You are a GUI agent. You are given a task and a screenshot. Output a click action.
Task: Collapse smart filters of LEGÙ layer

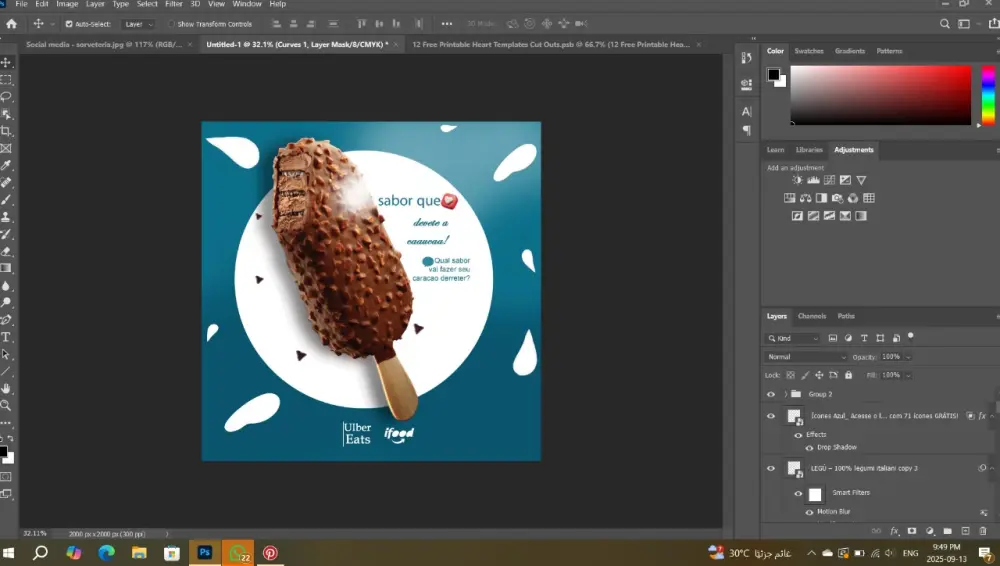tap(992, 468)
